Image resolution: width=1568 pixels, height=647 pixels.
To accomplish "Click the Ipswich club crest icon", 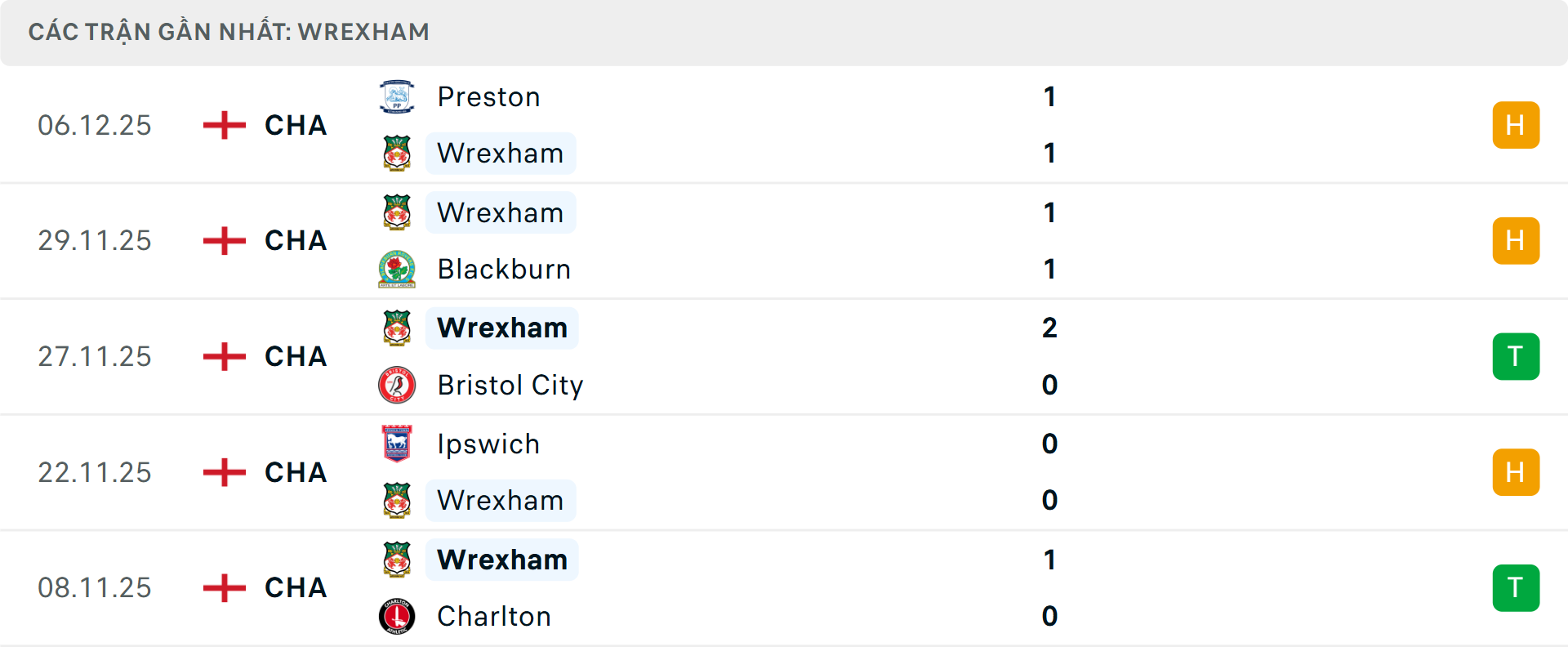I will (396, 444).
